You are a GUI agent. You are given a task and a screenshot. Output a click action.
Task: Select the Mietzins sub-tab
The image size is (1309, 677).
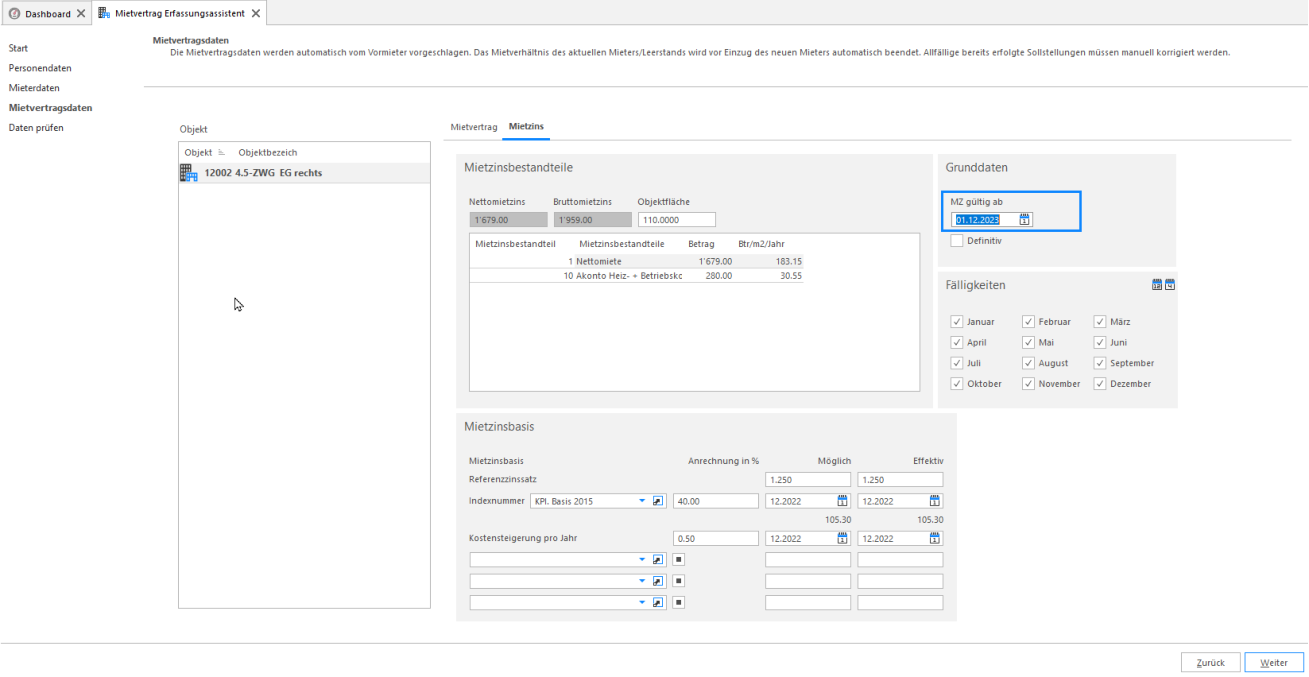click(x=525, y=127)
